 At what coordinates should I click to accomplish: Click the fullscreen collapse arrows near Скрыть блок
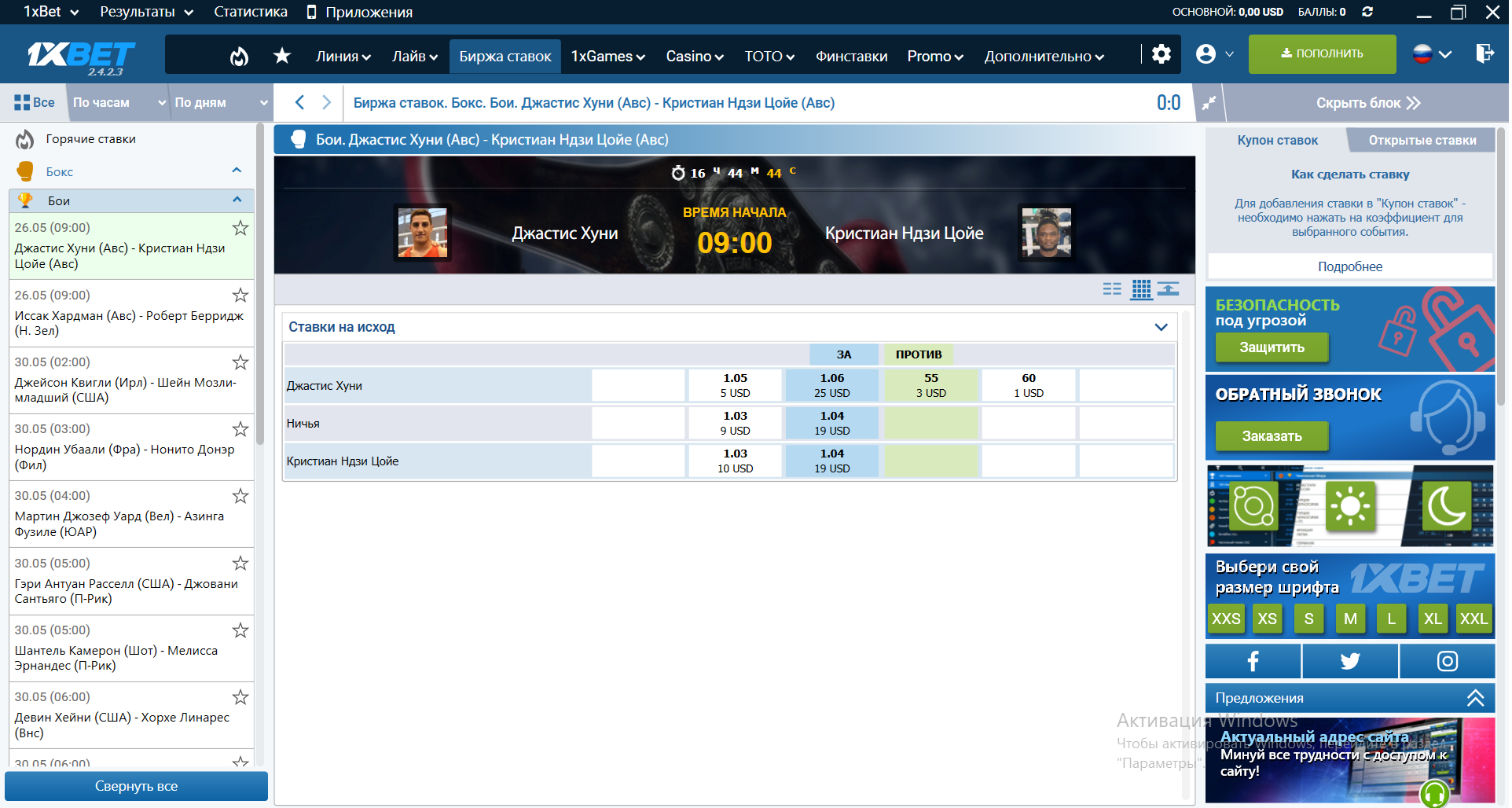[1209, 102]
